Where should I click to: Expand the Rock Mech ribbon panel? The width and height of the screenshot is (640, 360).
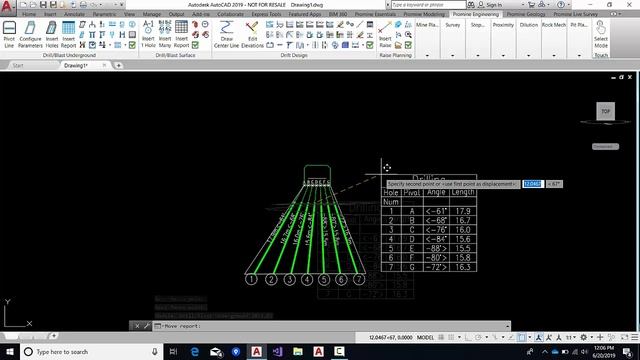(554, 55)
